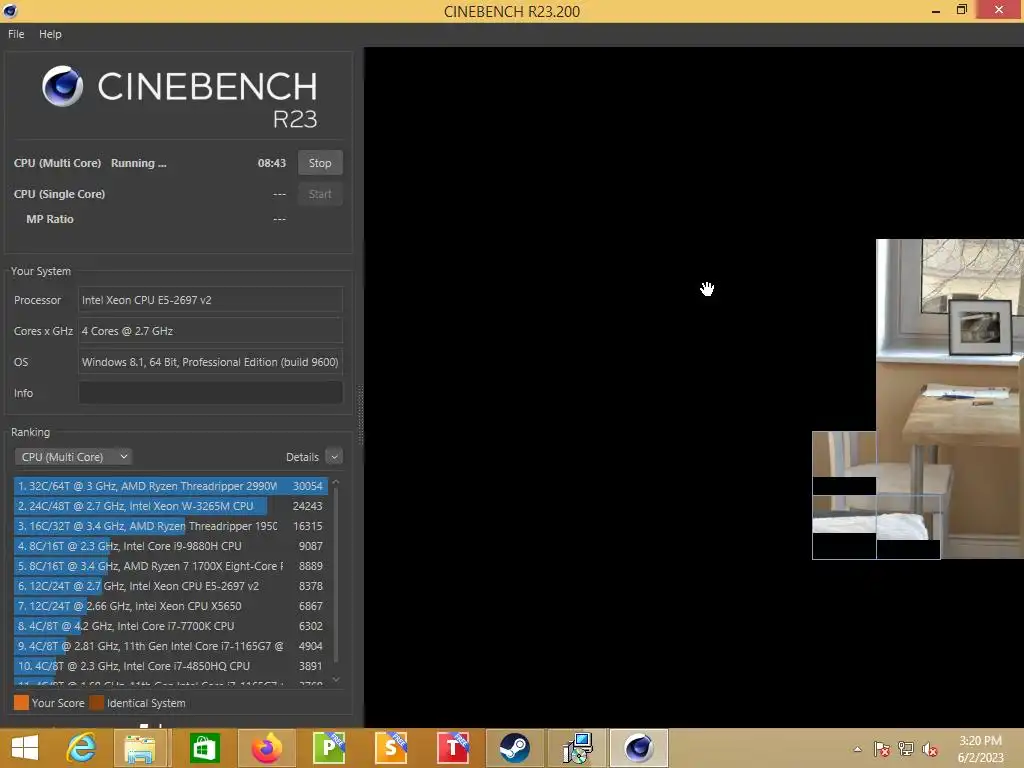The height and width of the screenshot is (768, 1024).
Task: Click into the Info input field
Action: point(210,392)
